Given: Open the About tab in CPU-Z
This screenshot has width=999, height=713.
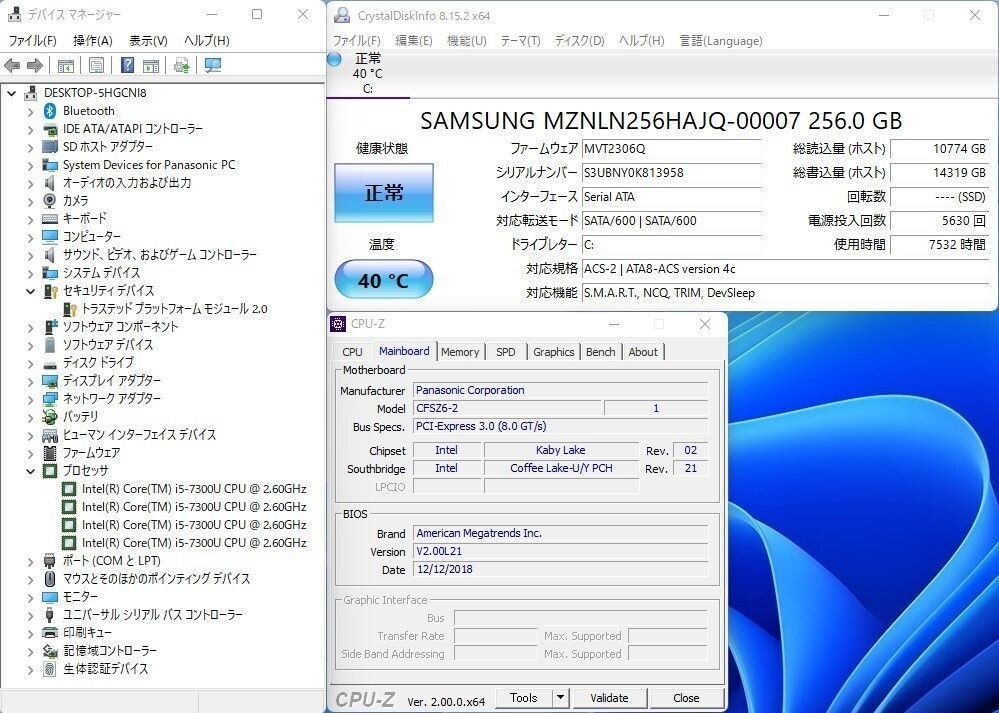Looking at the screenshot, I should (x=643, y=352).
